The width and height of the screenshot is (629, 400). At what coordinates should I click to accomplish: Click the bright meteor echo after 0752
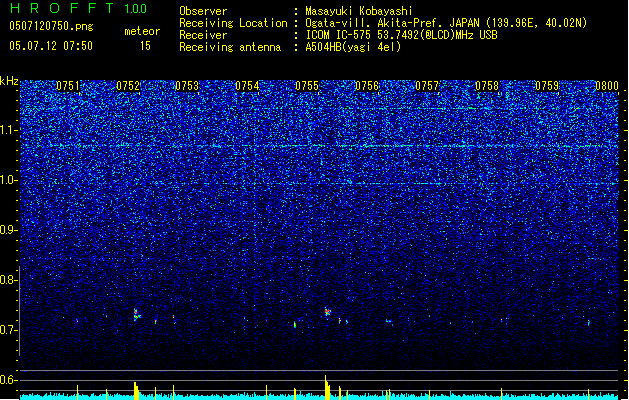136,315
